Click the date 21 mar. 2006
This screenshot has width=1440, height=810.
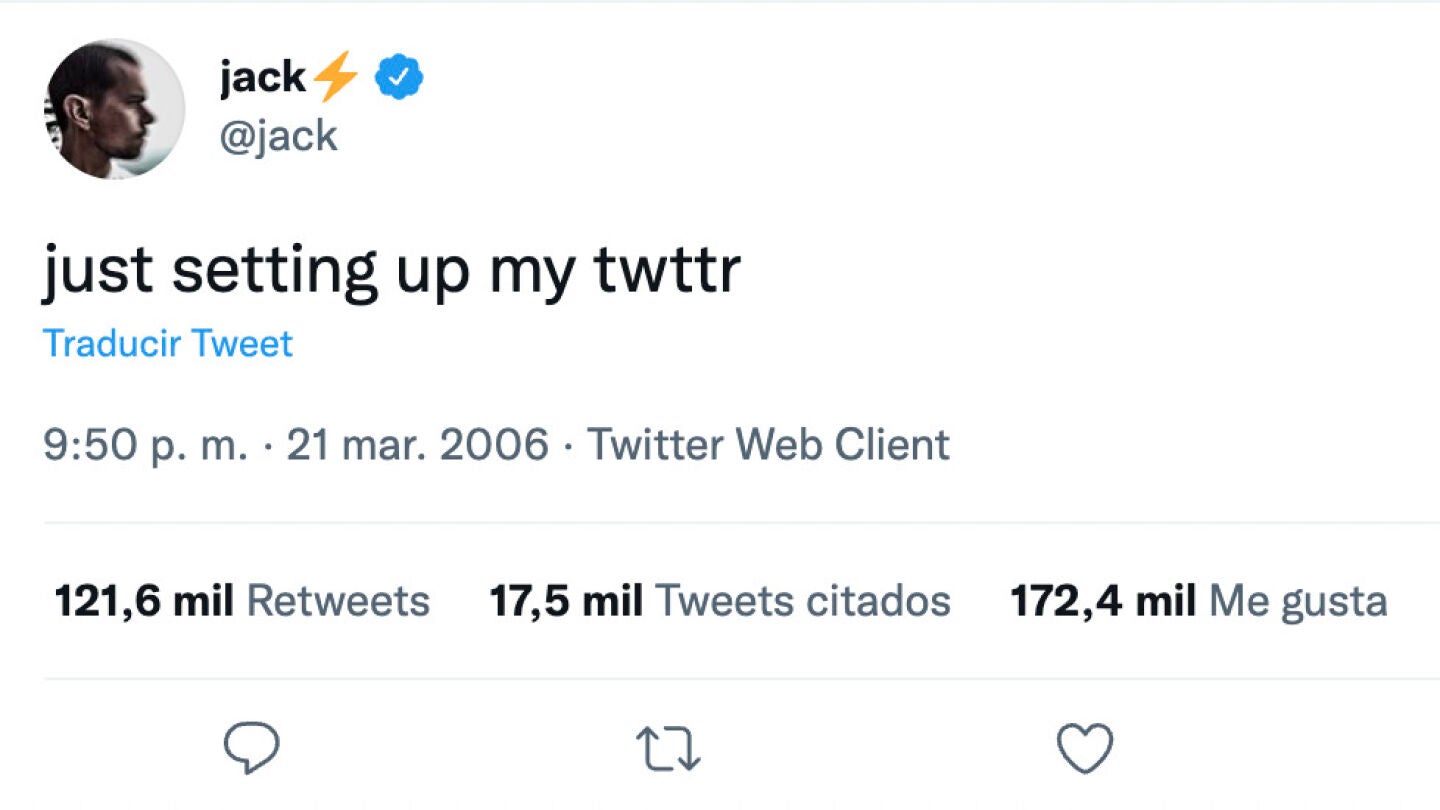point(418,444)
